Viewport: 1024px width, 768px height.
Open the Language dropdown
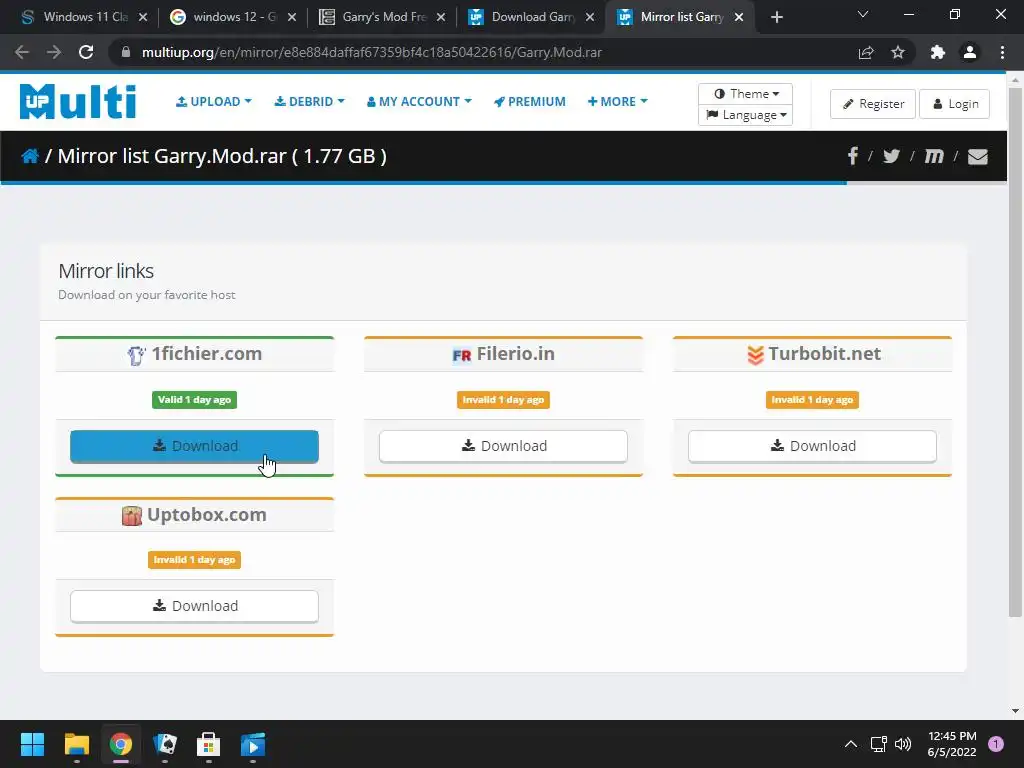coord(745,115)
